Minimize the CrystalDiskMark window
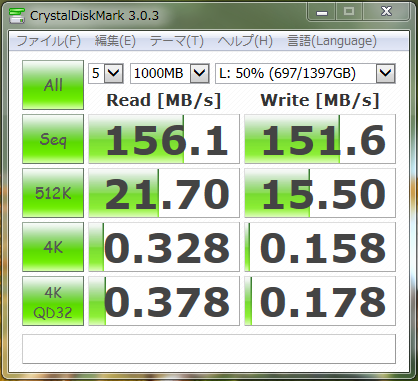418x381 pixels. coord(322,12)
